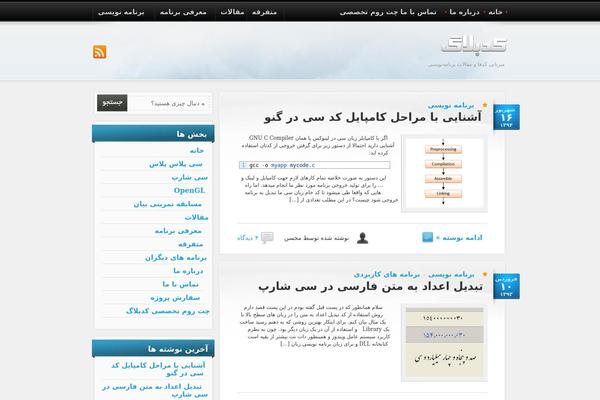Screen dimensions: 600x400
Task: Click the comment bubble icon in the first post
Action: 267,238
